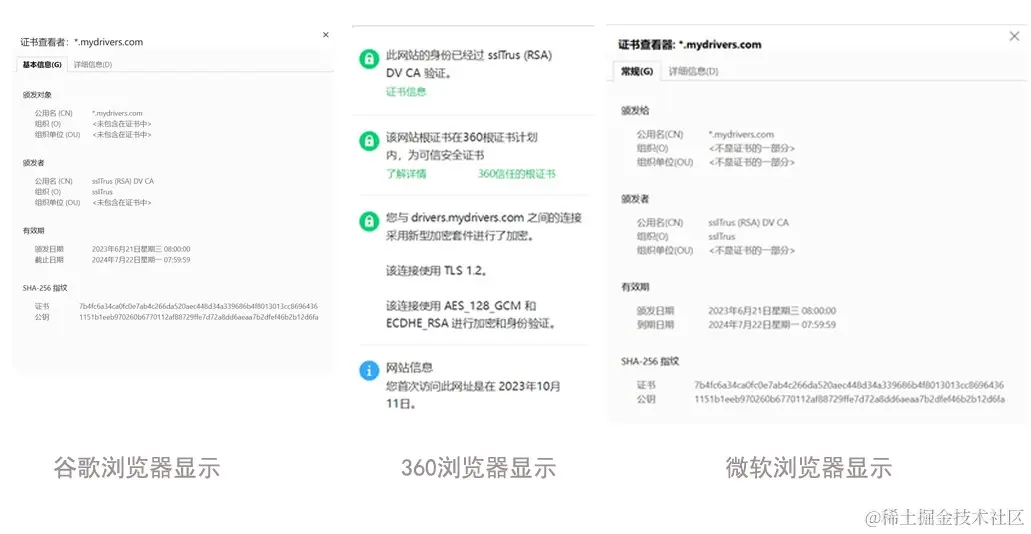
Task: Click the 该连接使用 TLS 1.2 text
Action: click(436, 270)
